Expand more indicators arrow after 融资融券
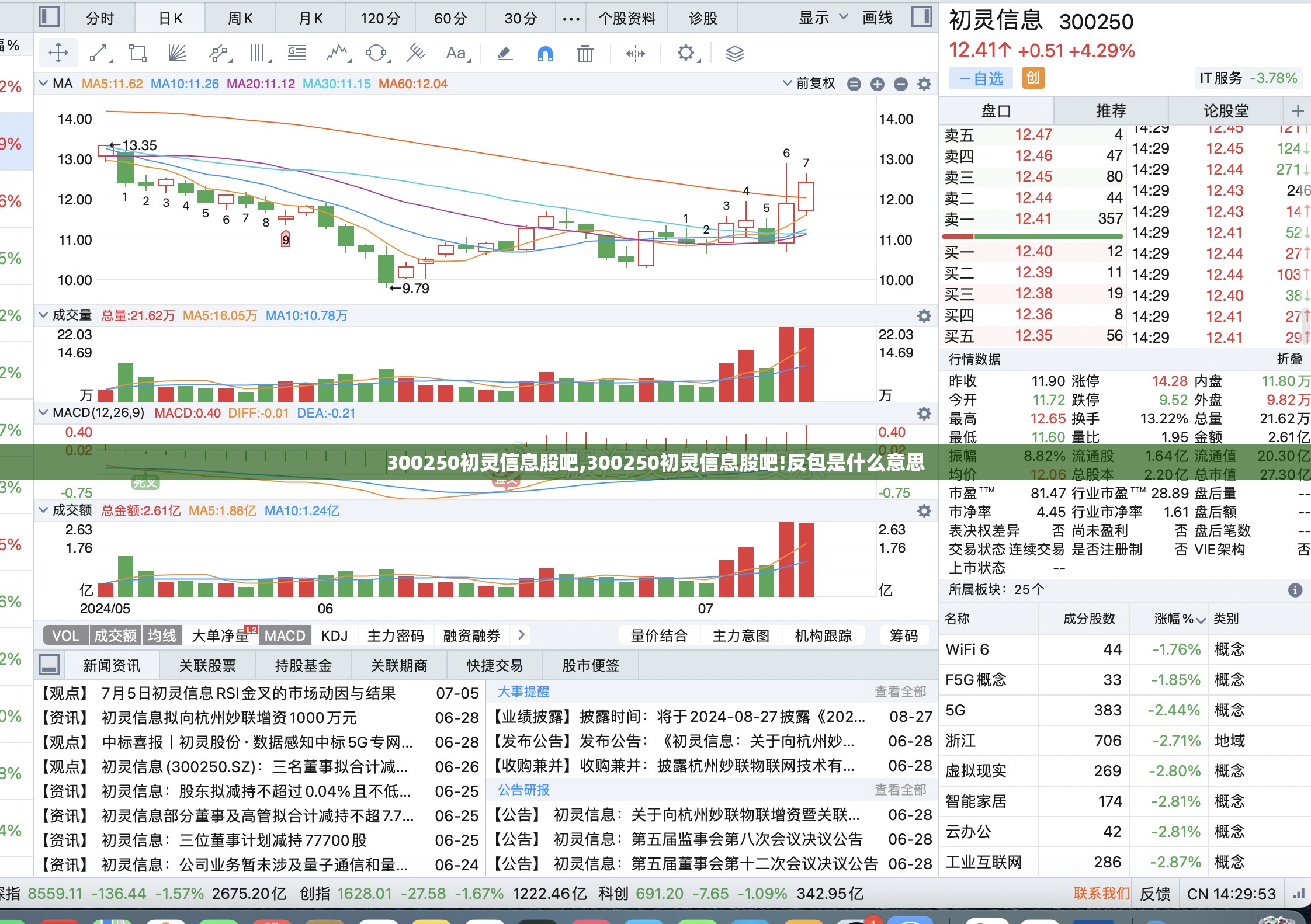Viewport: 1311px width, 924px height. (x=522, y=635)
